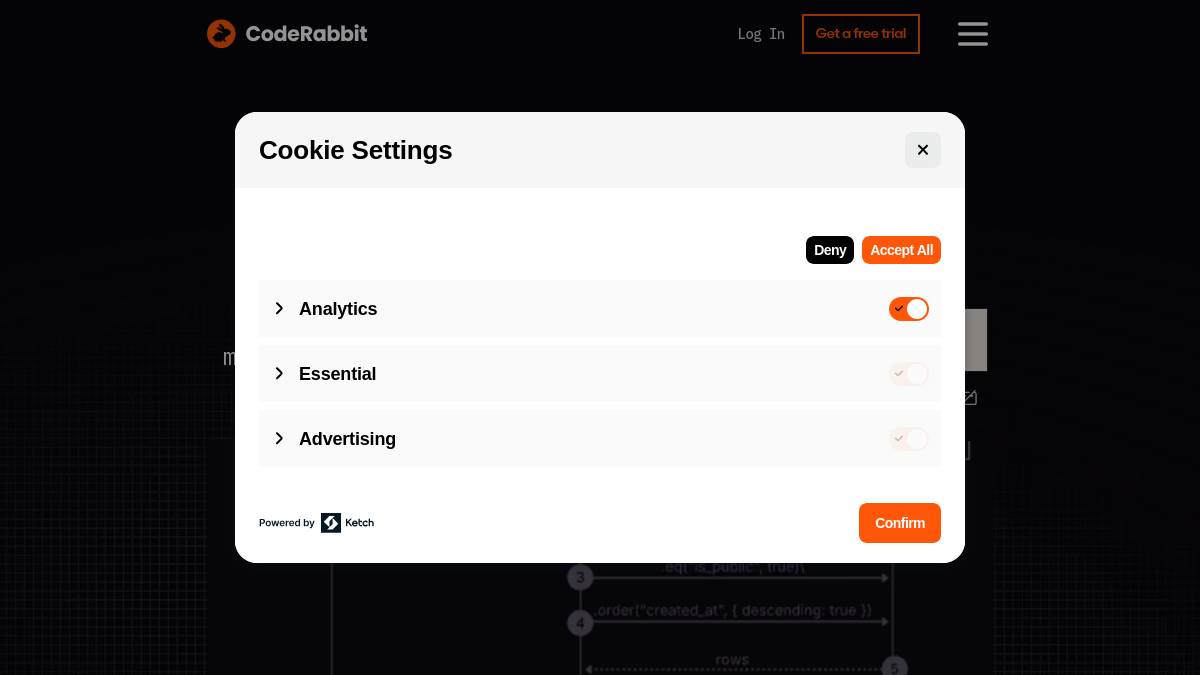Click the Analytics category label
Viewport: 1200px width, 675px height.
pos(338,309)
